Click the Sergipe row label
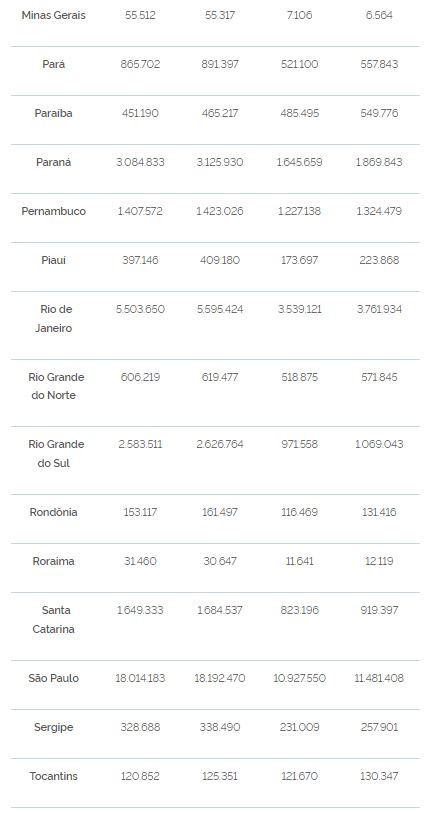Image resolution: width=434 pixels, height=814 pixels. [x=53, y=727]
